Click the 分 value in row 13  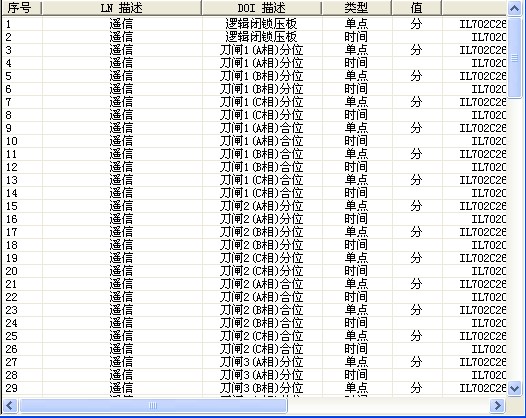click(416, 180)
